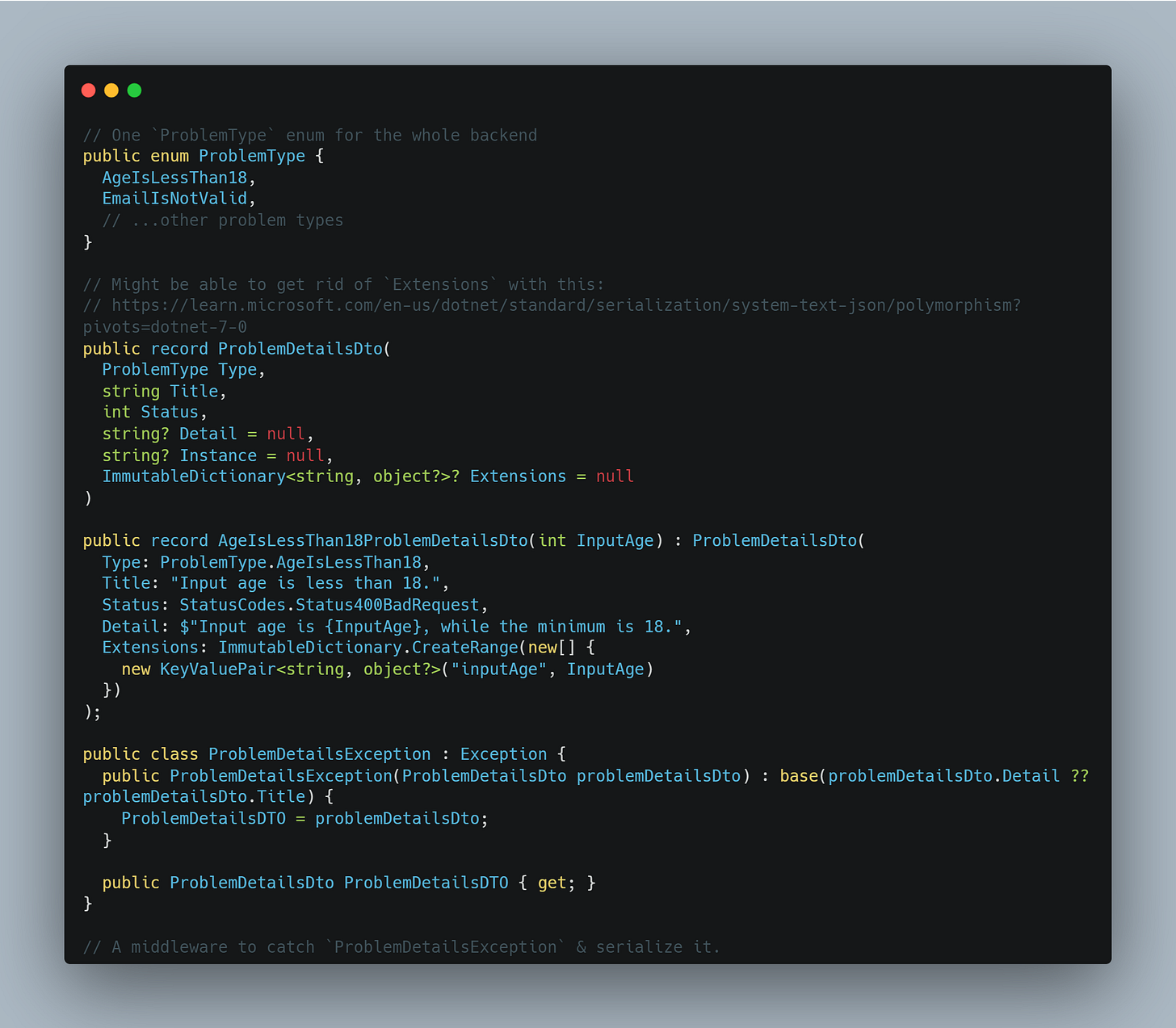Click the line "public class ProblemDetailsException : Exception {"
The image size is (1176, 1028).
pyautogui.click(x=325, y=754)
